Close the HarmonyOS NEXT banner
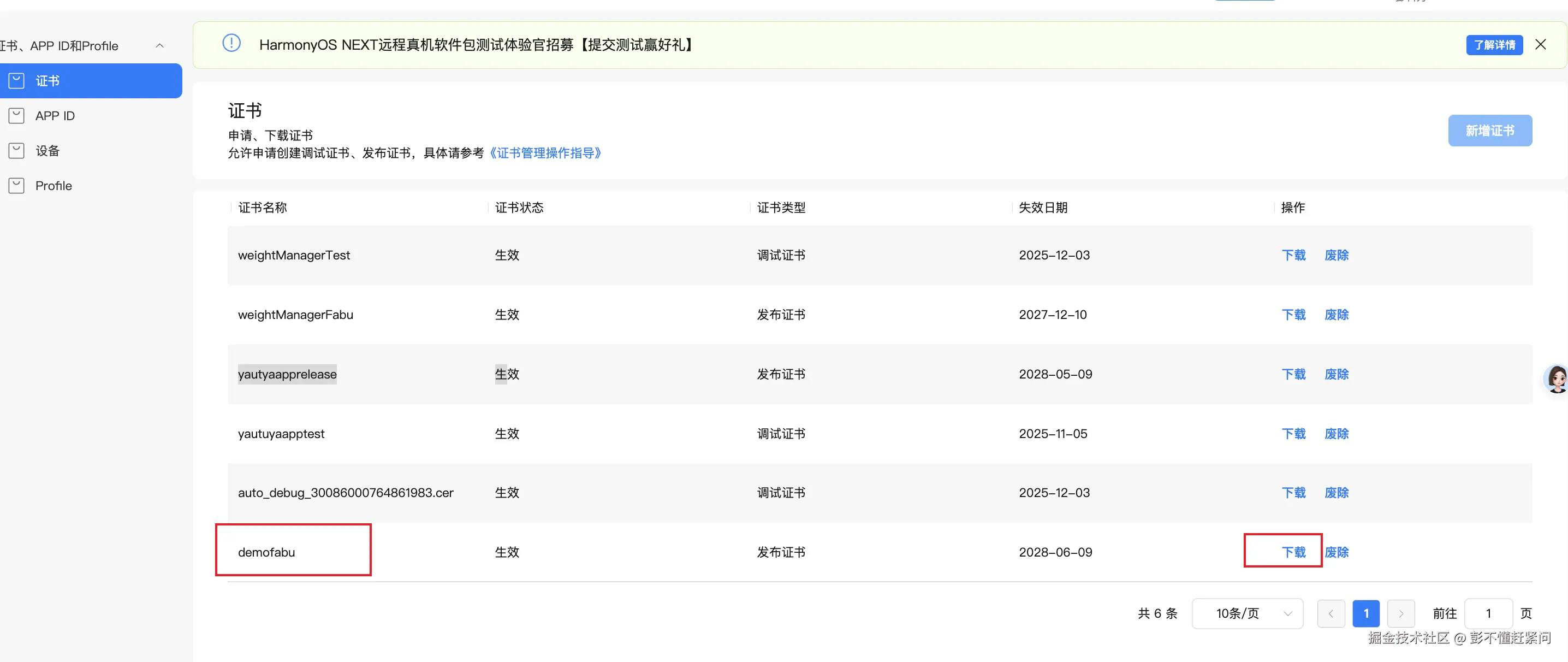Screen dimensions: 1568x662 click(1540, 44)
